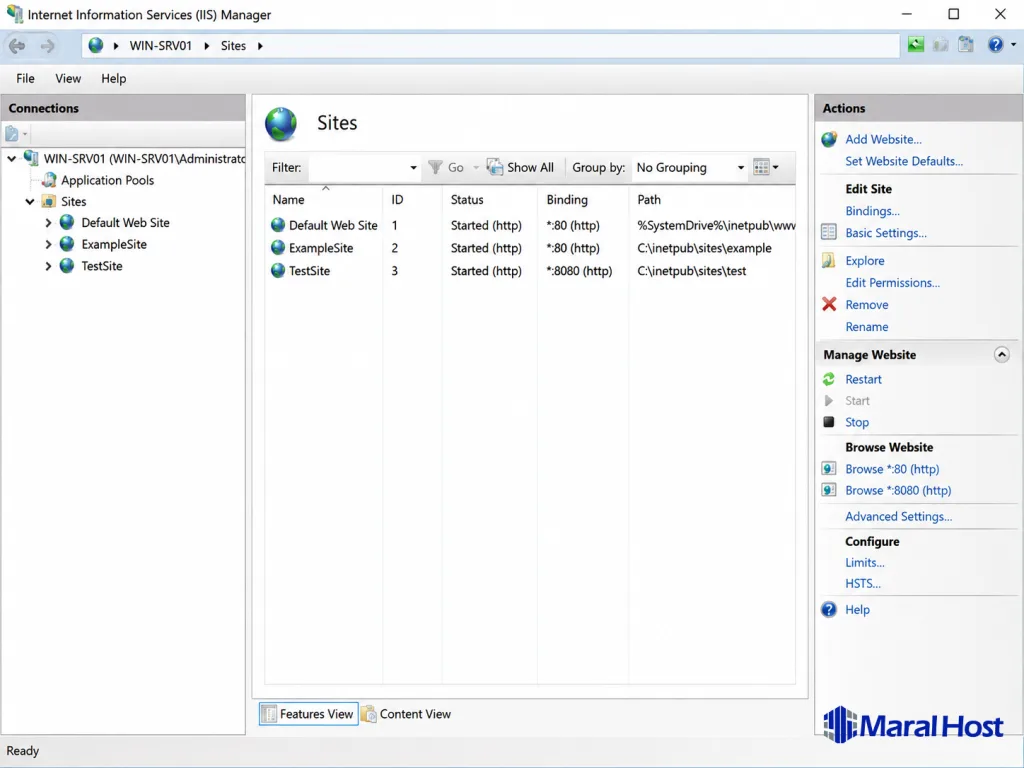
Task: Click the Rename action link
Action: tap(867, 327)
